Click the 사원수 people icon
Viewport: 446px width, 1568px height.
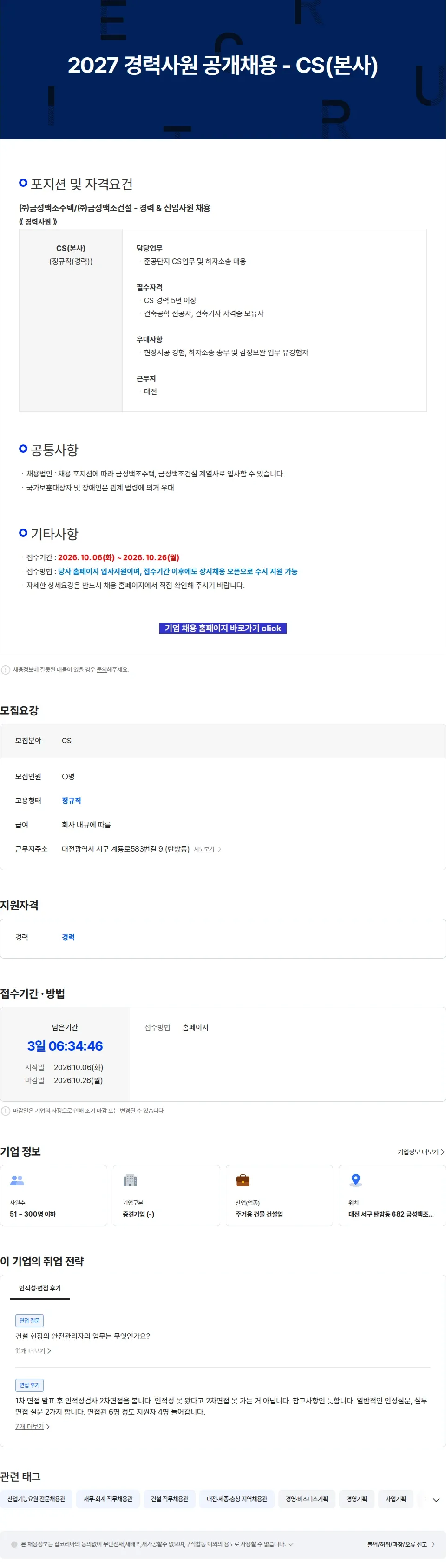point(17,1180)
